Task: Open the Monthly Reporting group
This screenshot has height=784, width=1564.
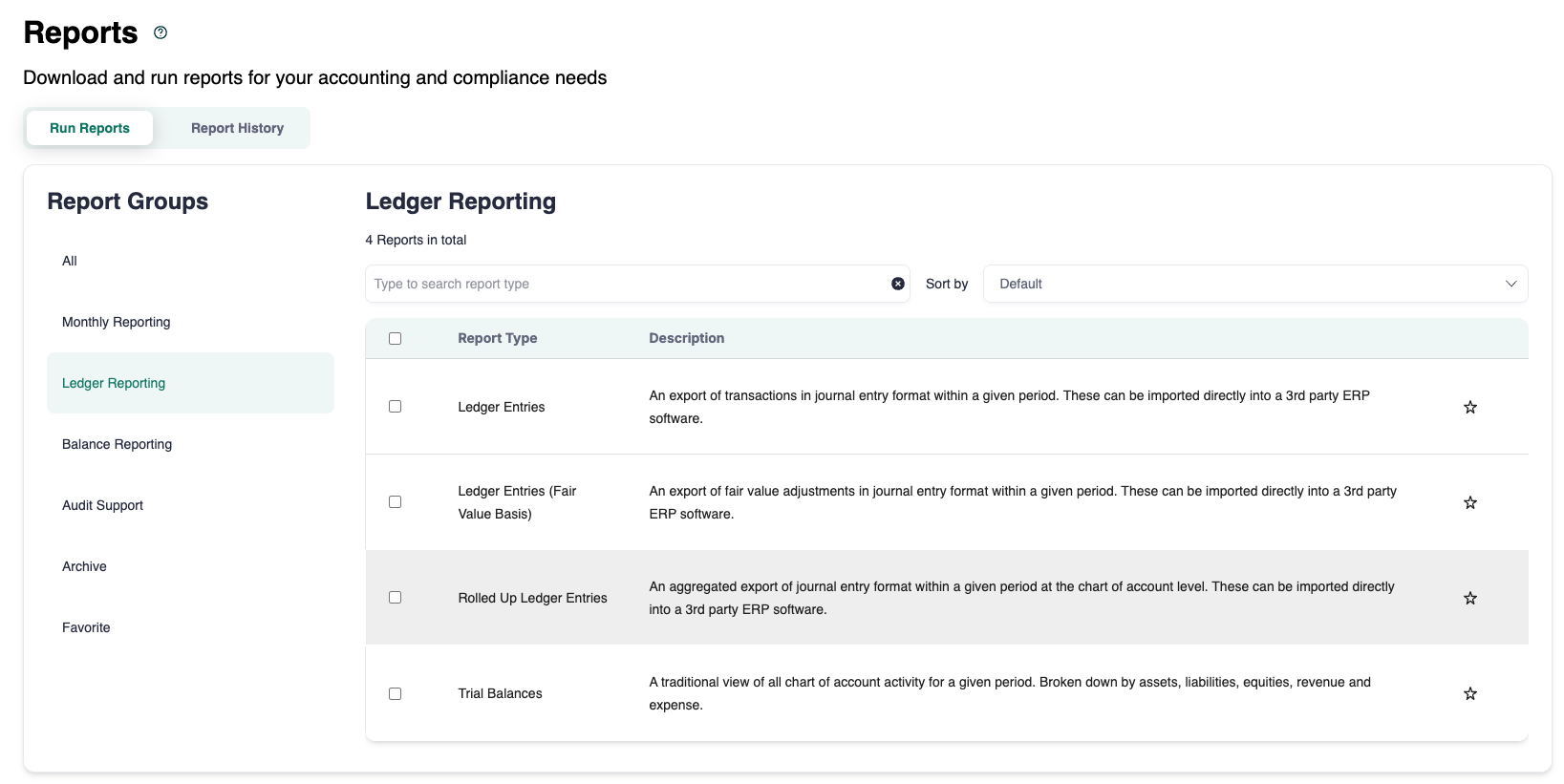Action: (117, 322)
